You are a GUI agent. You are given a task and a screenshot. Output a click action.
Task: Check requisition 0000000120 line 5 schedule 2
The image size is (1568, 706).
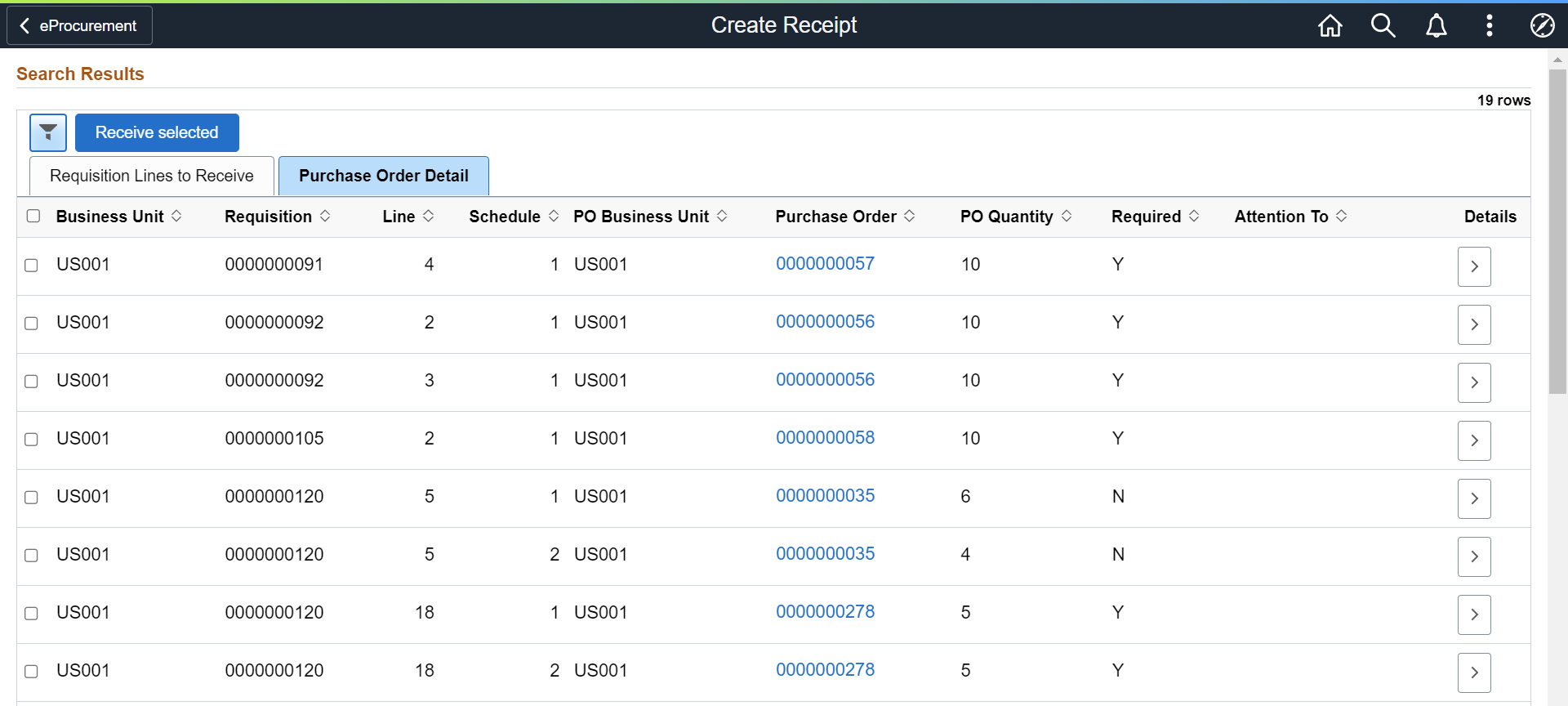(31, 556)
